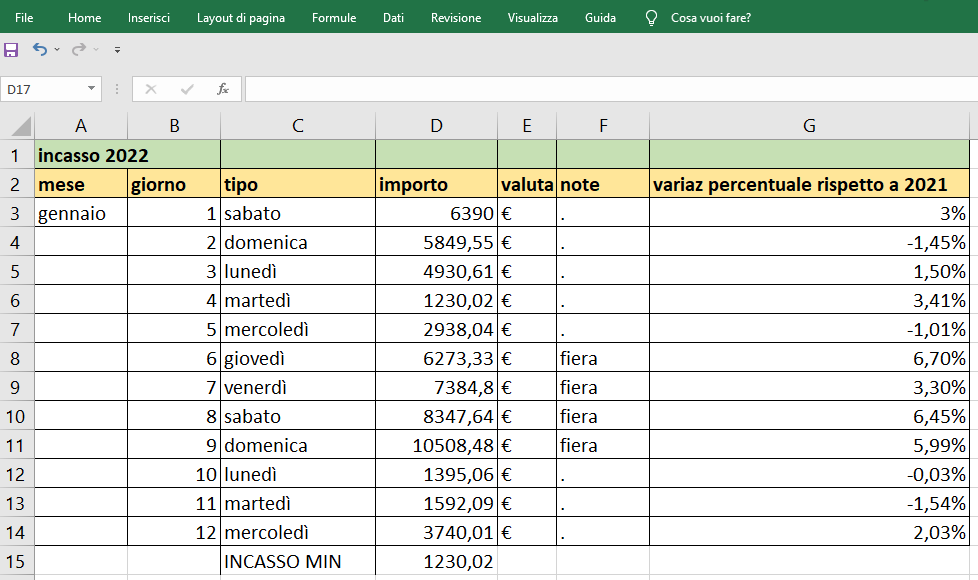Click the lightbulb Tell Me icon
This screenshot has width=978, height=580.
[x=651, y=17]
